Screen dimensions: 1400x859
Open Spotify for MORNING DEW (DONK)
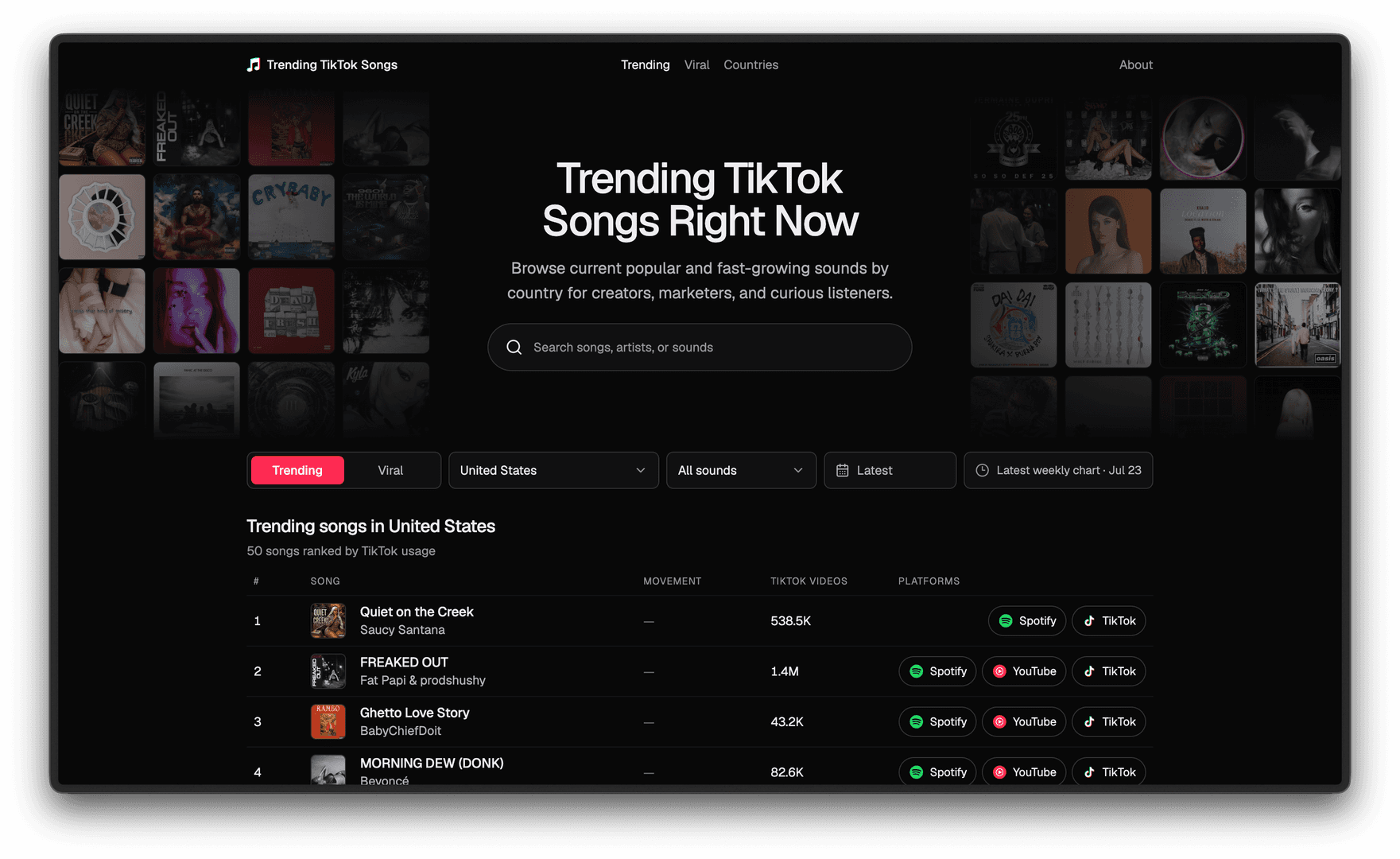point(938,772)
